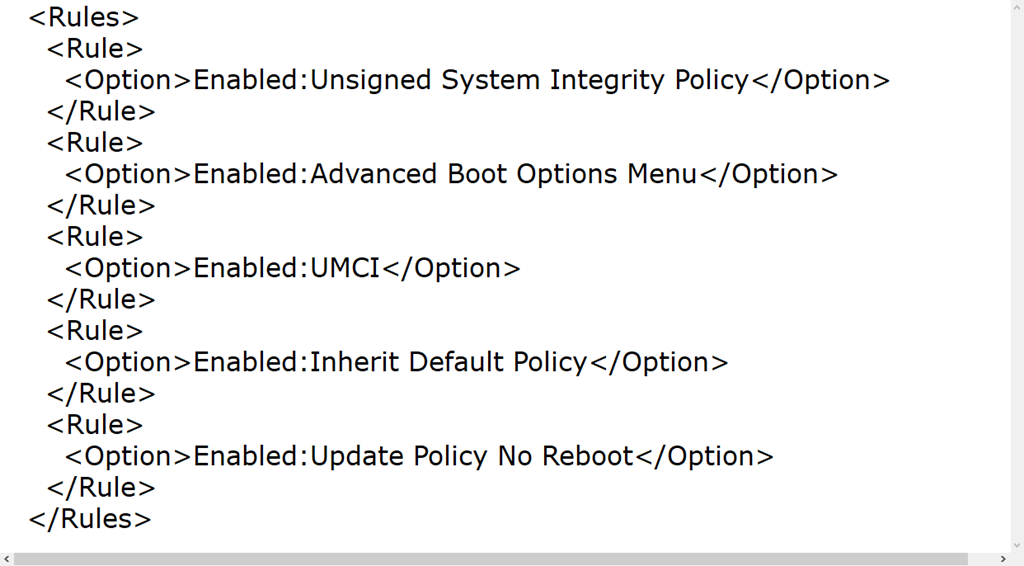Viewport: 1024px width, 566px height.
Task: Click the UMCI option text
Action: point(346,268)
